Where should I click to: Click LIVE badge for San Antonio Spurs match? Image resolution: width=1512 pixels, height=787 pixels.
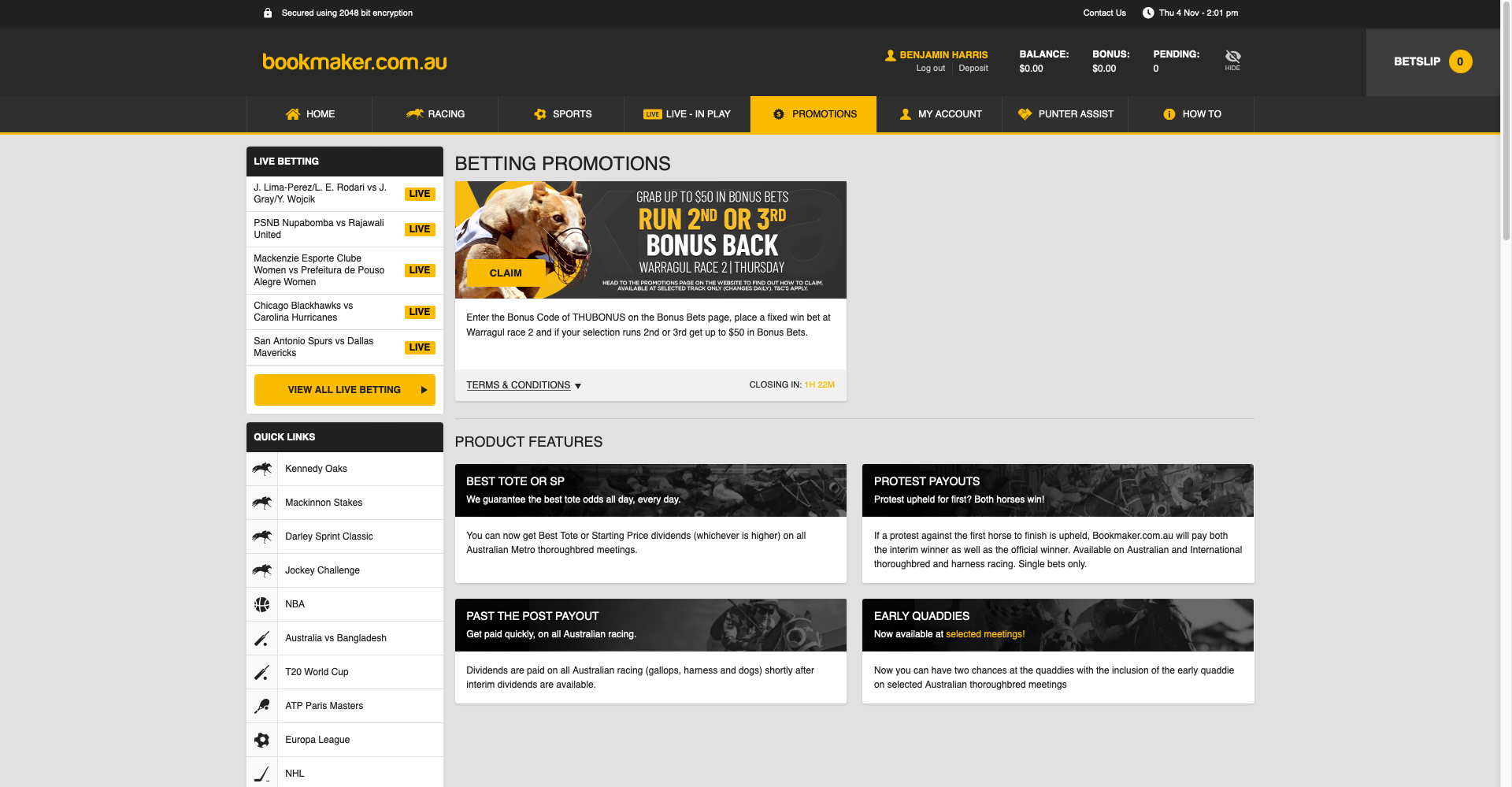point(420,347)
